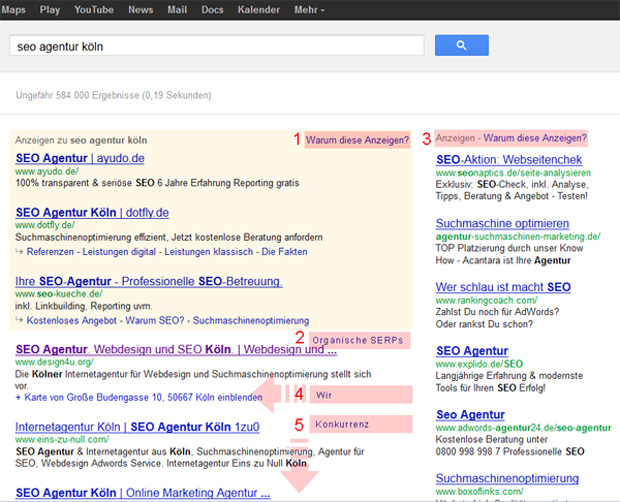Screen dimensions: 620x502
Task: Click description 'Zahlst Du noch für AdWords?'
Action: click(497, 312)
